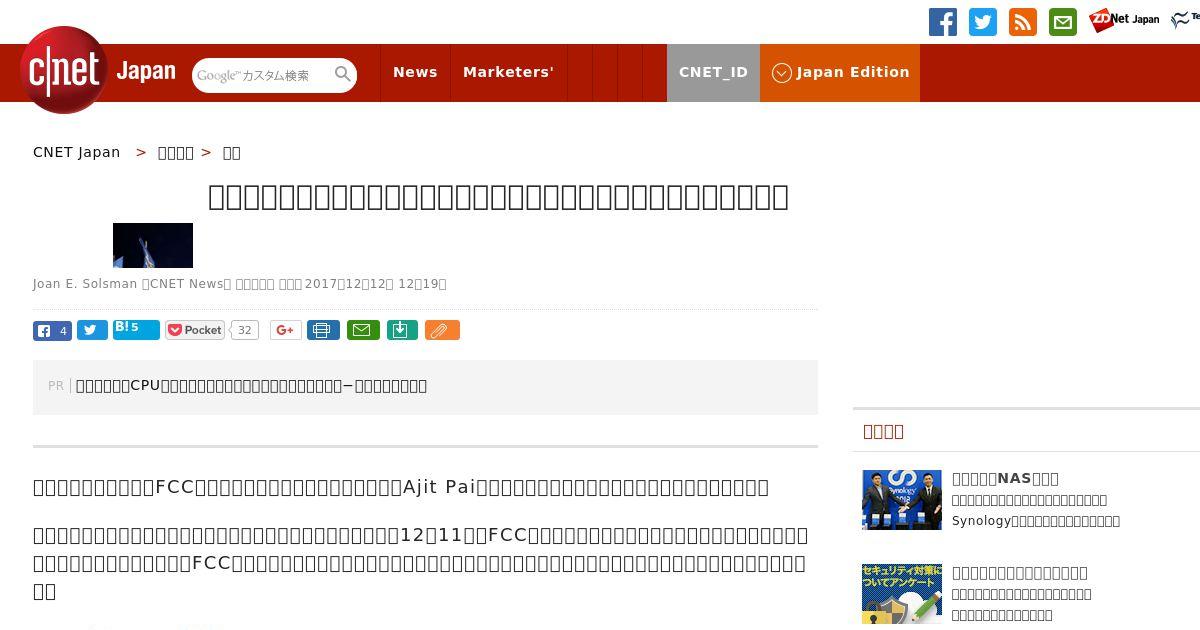This screenshot has height=630, width=1200.
Task: Share article on Google Plus
Action: (285, 330)
